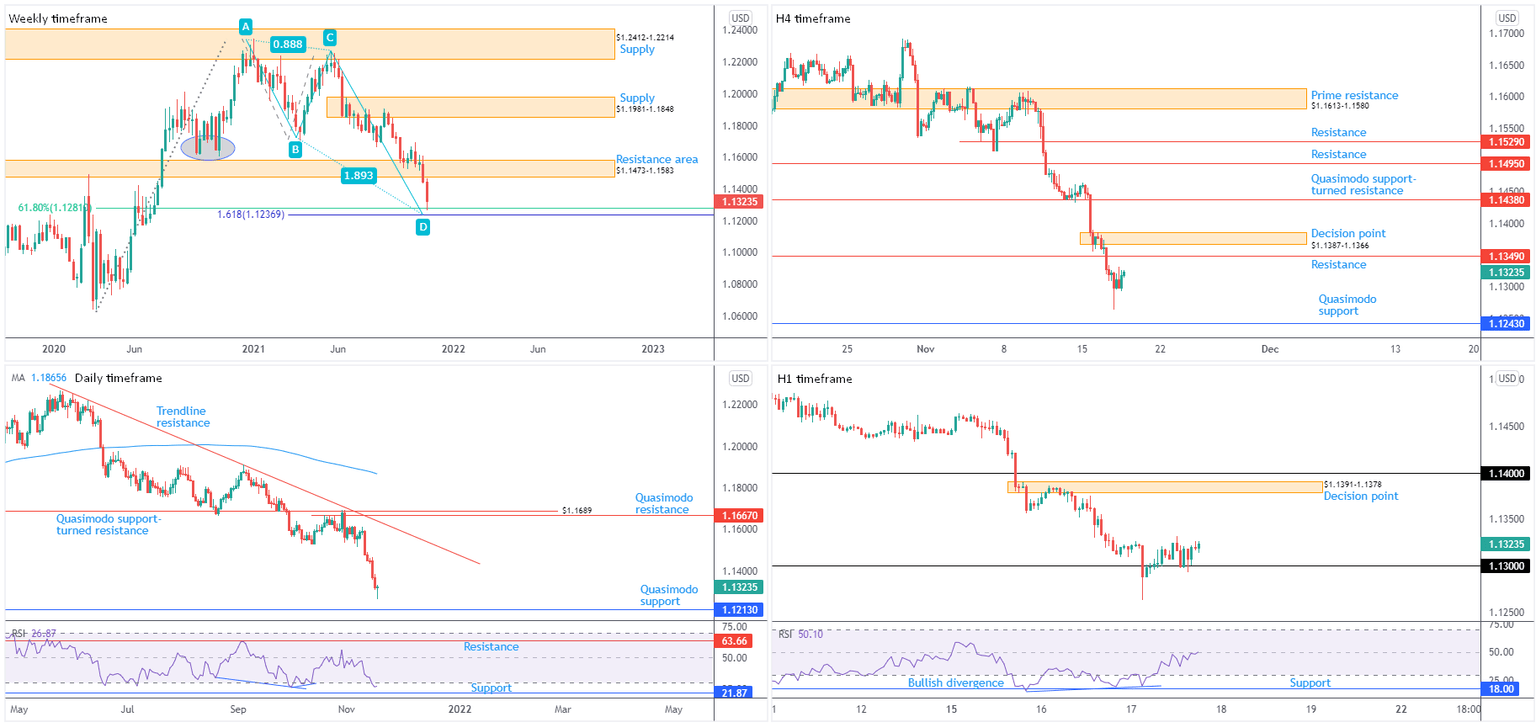Select the "Weekly timeframe" chart title
The image size is (1536, 727).
pyautogui.click(x=58, y=18)
